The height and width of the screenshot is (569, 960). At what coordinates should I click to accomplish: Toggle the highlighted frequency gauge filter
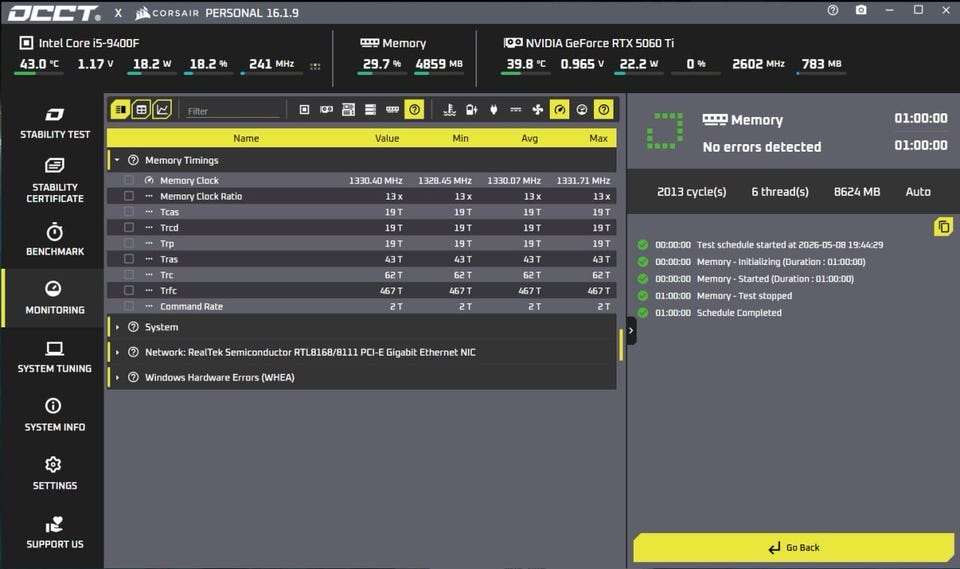coord(560,110)
